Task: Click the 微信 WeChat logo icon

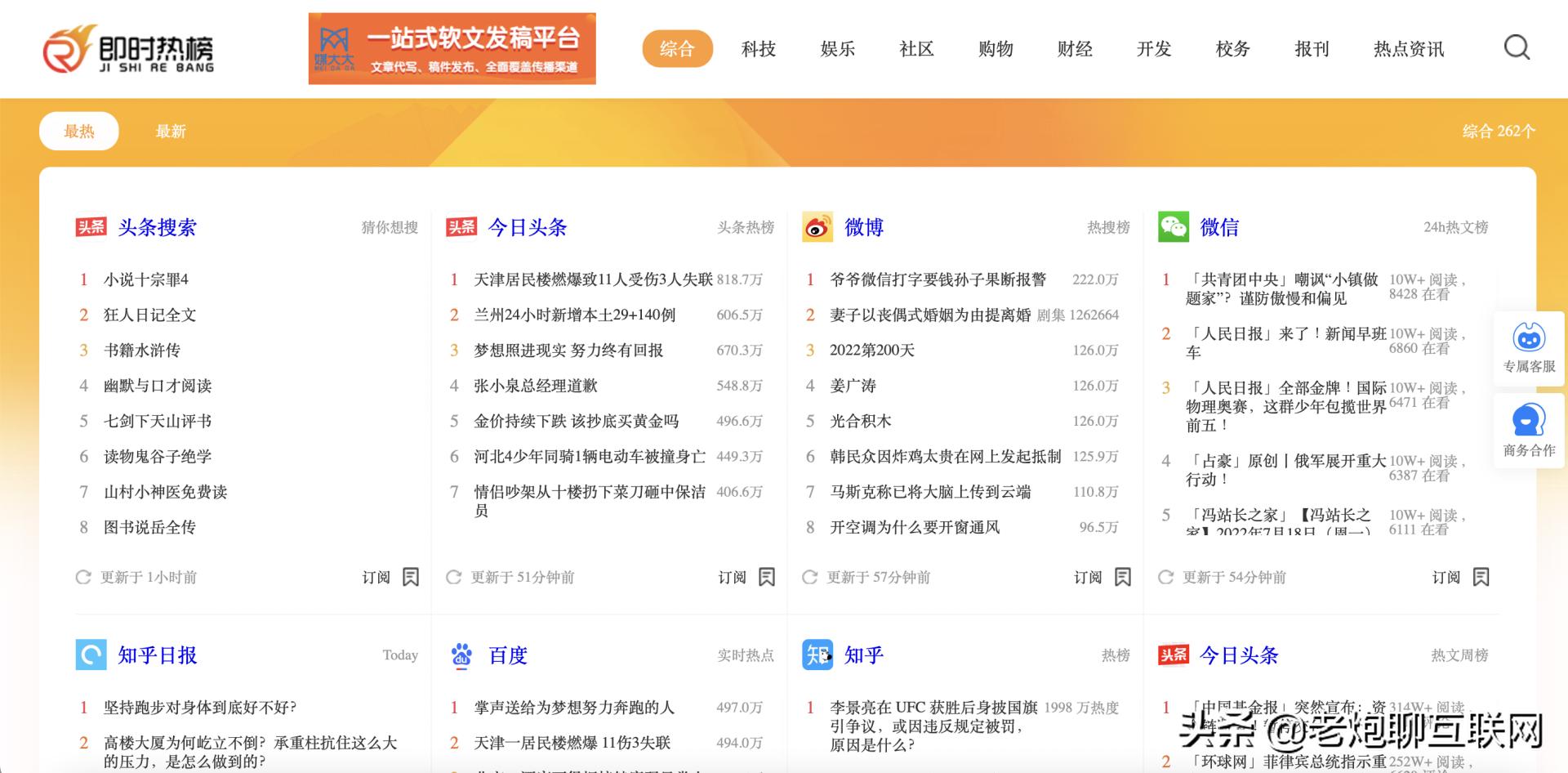Action: (1173, 227)
